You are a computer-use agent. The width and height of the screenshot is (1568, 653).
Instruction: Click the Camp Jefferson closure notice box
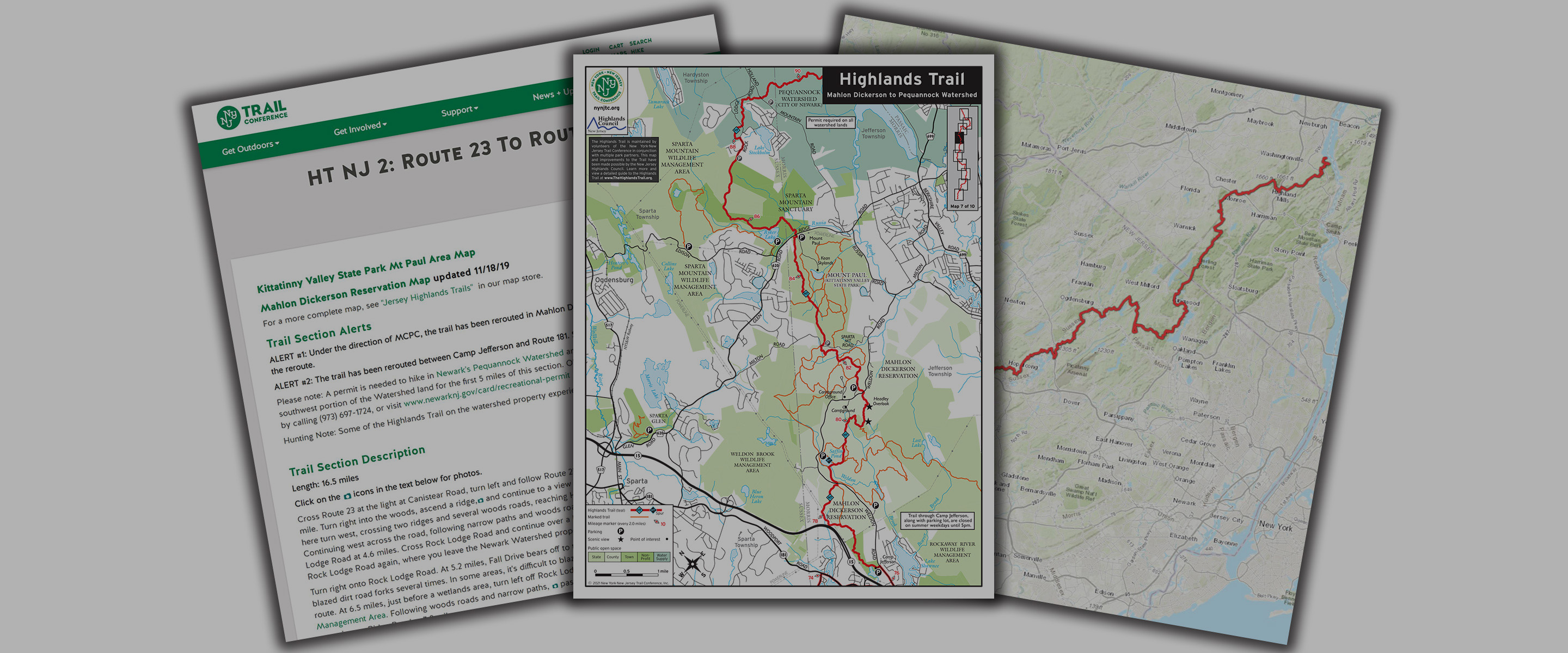[938, 521]
